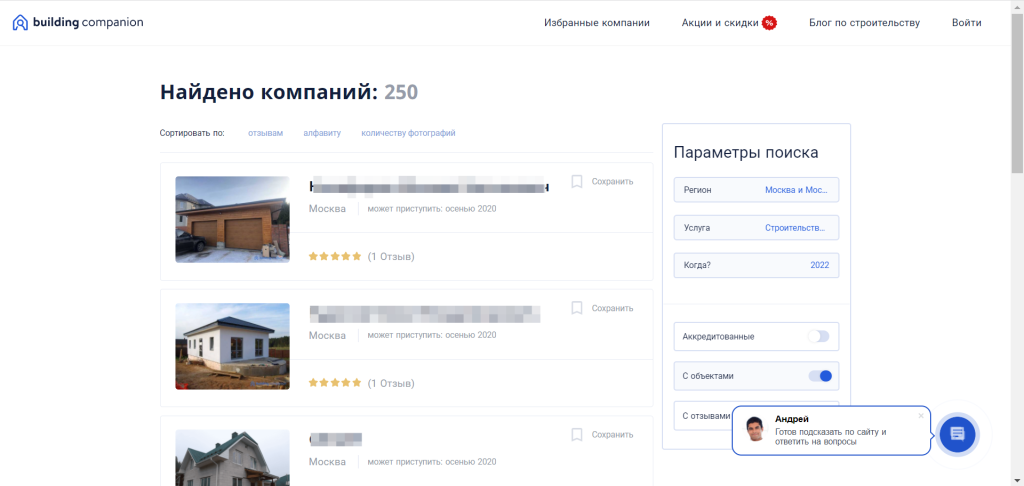Image resolution: width=1024 pixels, height=486 pixels.
Task: Open Блог по строительству menu item
Action: coord(864,23)
